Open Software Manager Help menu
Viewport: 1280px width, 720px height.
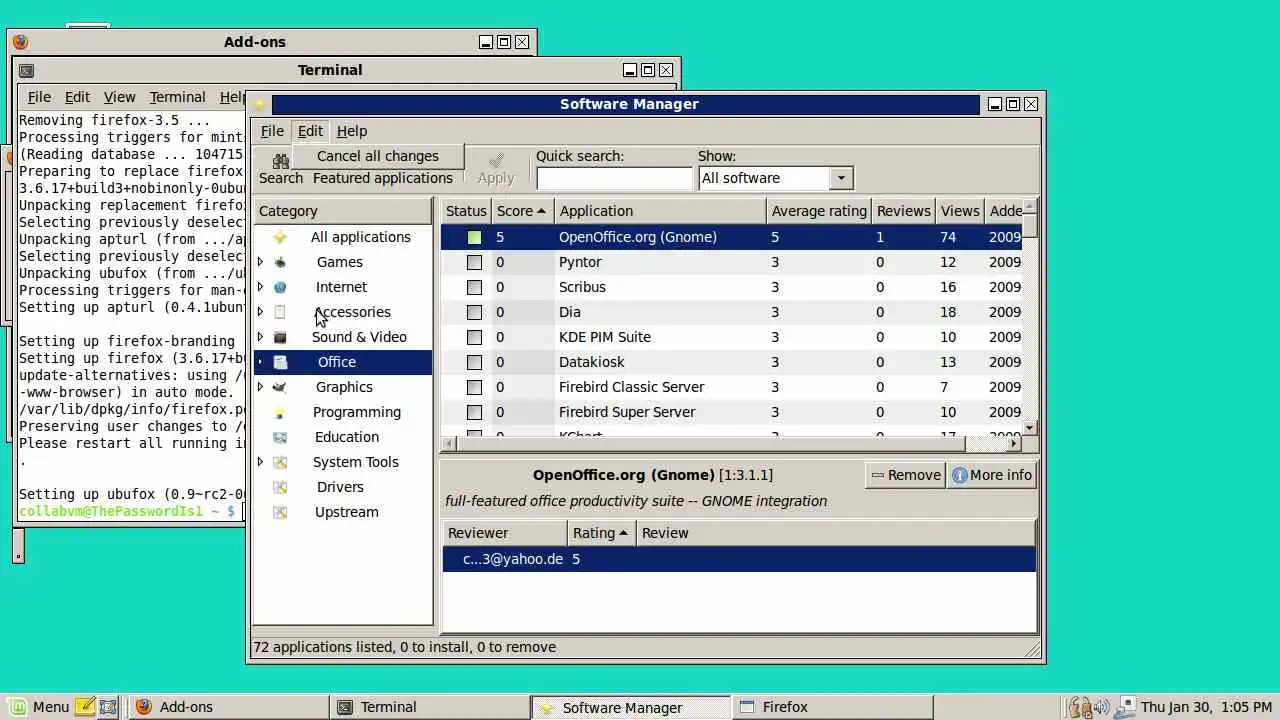click(352, 131)
